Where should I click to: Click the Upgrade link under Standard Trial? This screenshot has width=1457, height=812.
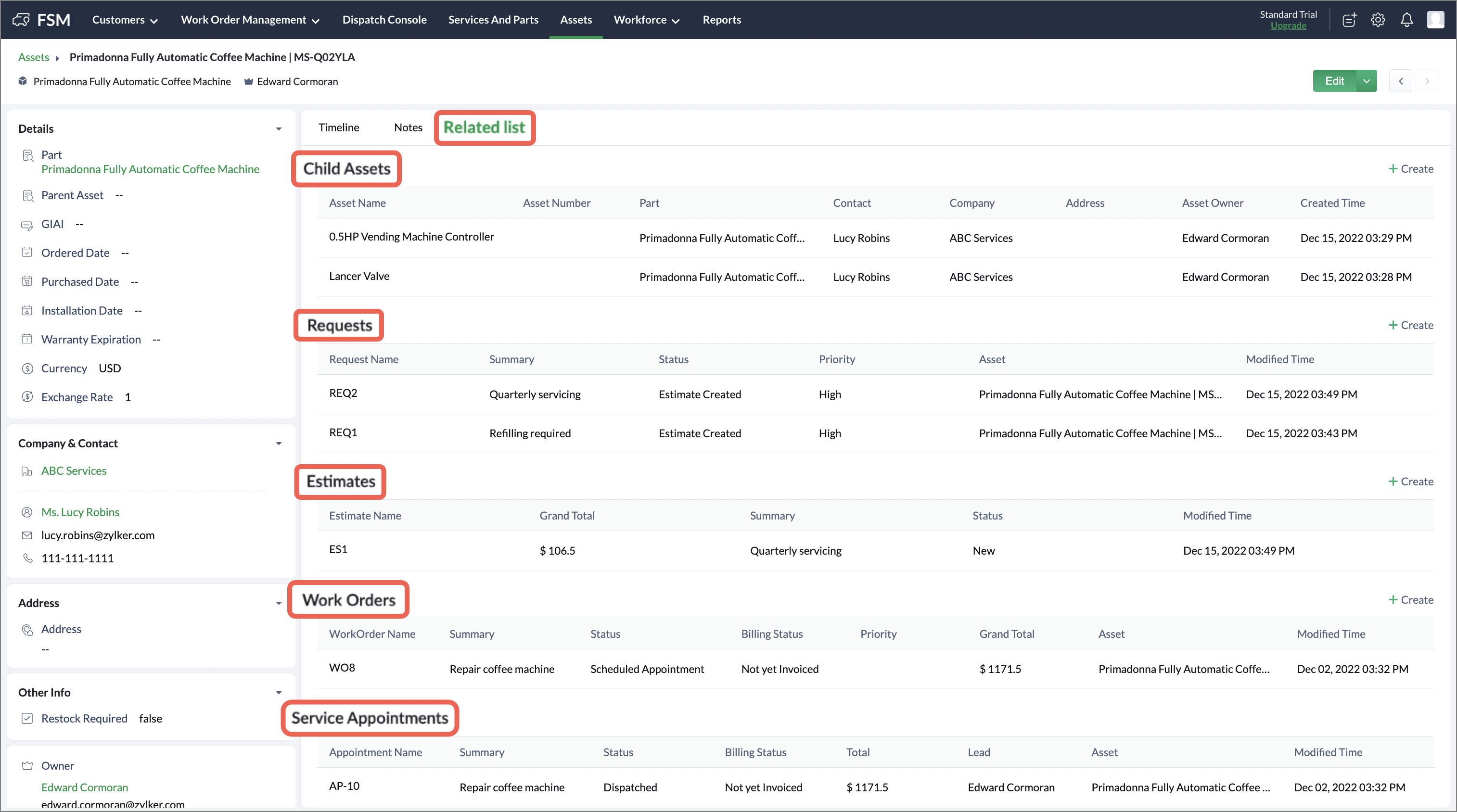click(1288, 26)
